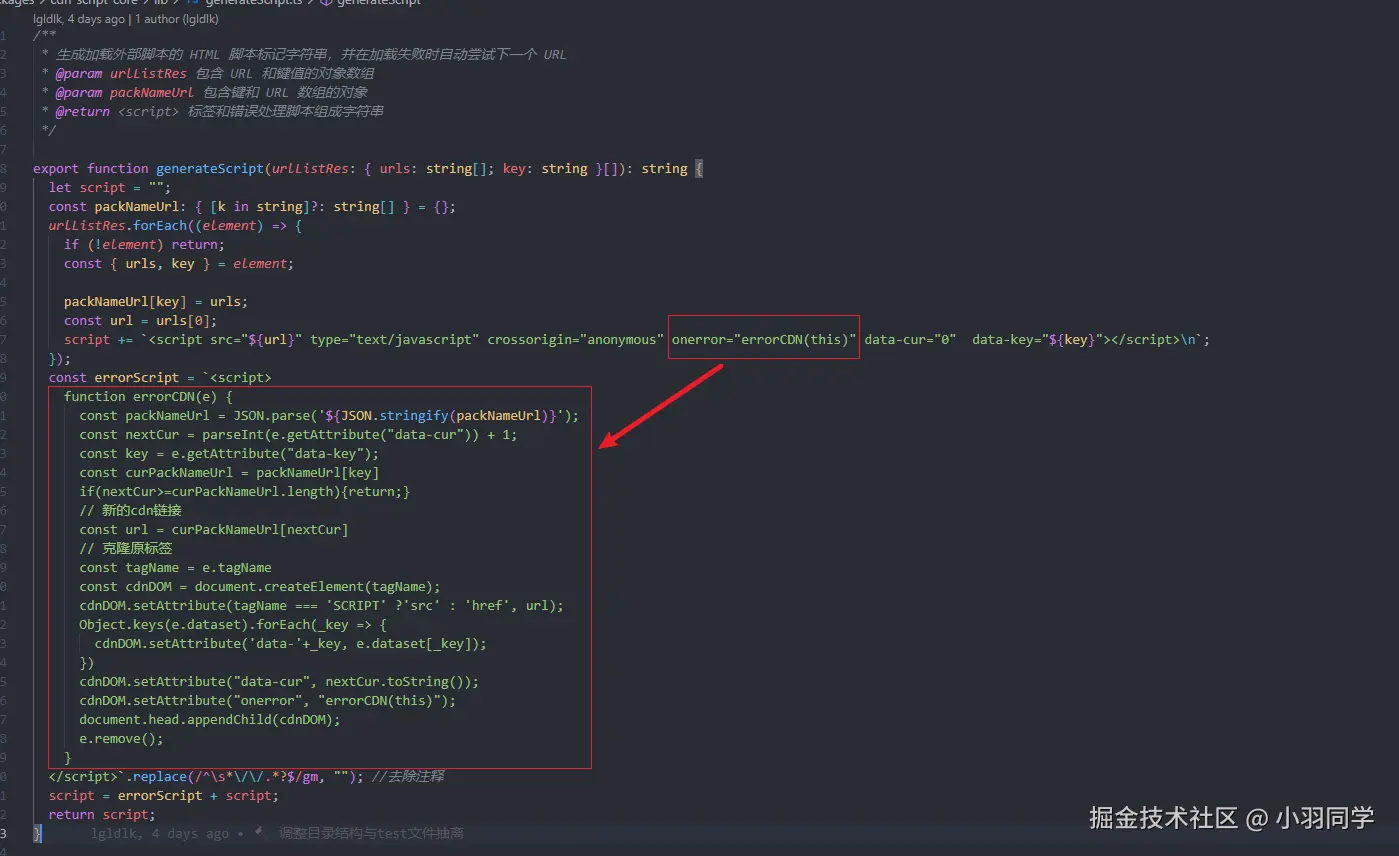The height and width of the screenshot is (856, 1399).
Task: Click the crossorigin="anonymous" attribute text
Action: pyautogui.click(x=576, y=339)
